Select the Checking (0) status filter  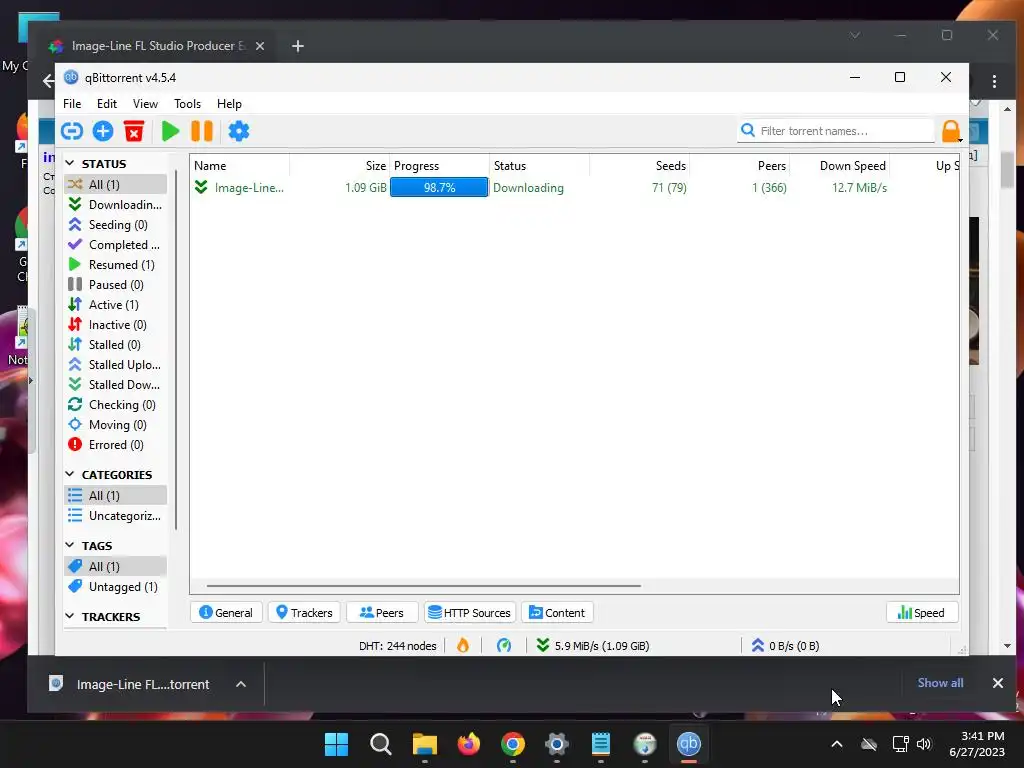point(116,405)
